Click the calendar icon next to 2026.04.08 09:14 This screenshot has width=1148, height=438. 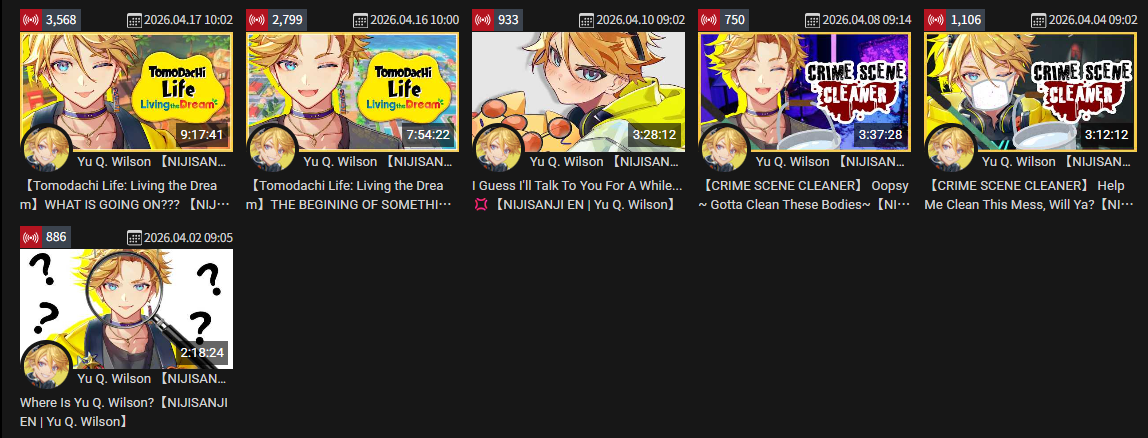(812, 21)
